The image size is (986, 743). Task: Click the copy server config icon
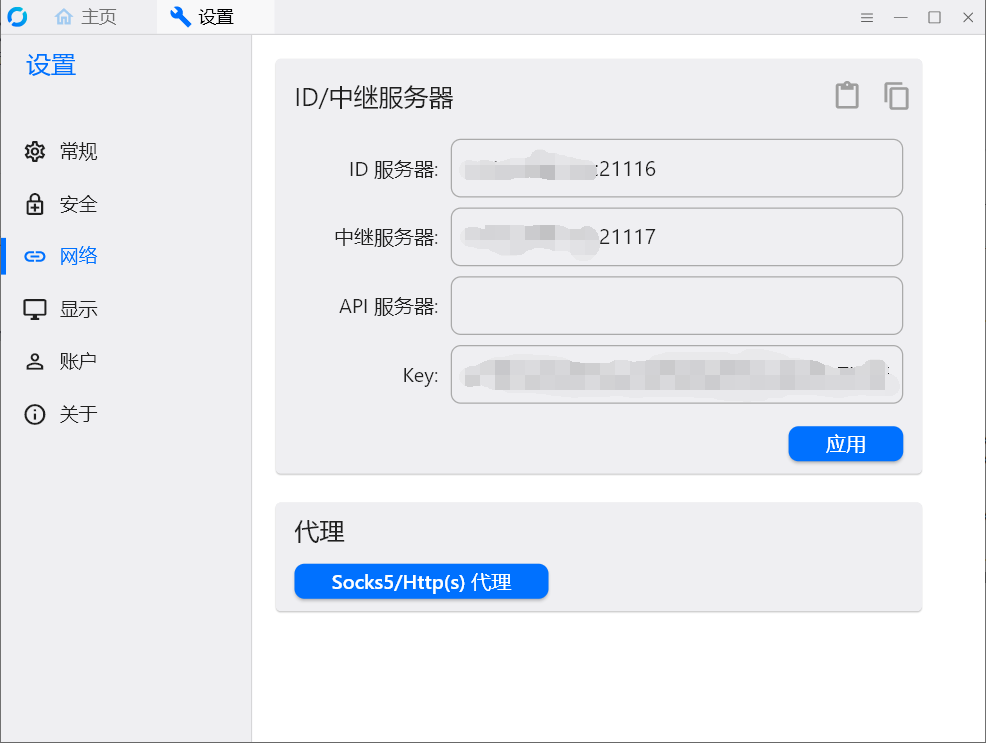tap(896, 96)
